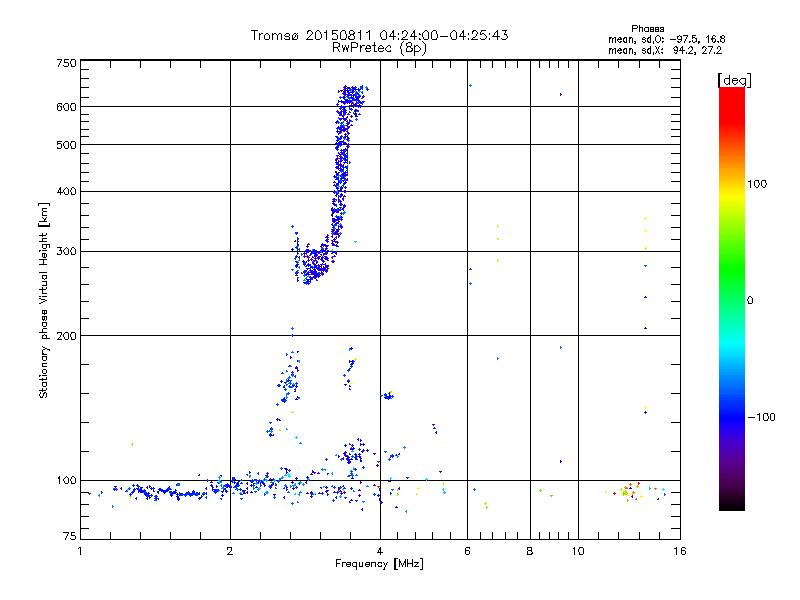Click y-axis tick label "400"
This screenshot has width=800, height=600.
pyautogui.click(x=66, y=191)
